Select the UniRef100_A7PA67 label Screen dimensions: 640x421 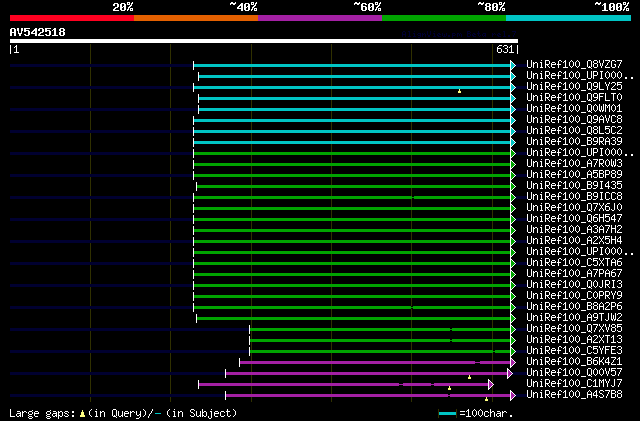(x=574, y=274)
